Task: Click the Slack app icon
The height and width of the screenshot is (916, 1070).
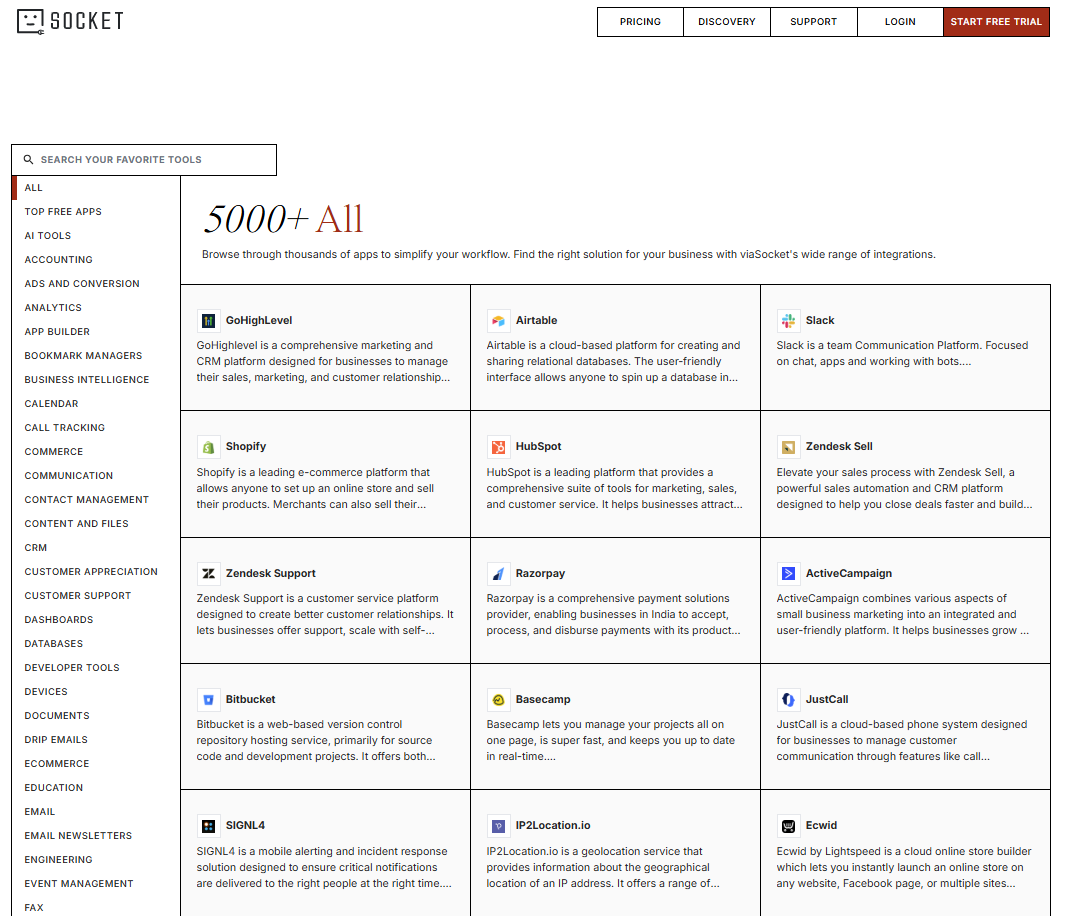Action: (x=789, y=321)
